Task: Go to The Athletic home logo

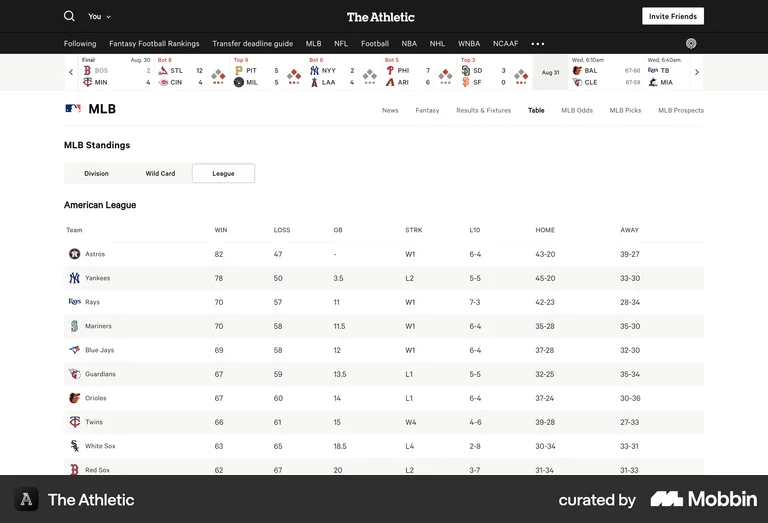Action: [x=381, y=17]
